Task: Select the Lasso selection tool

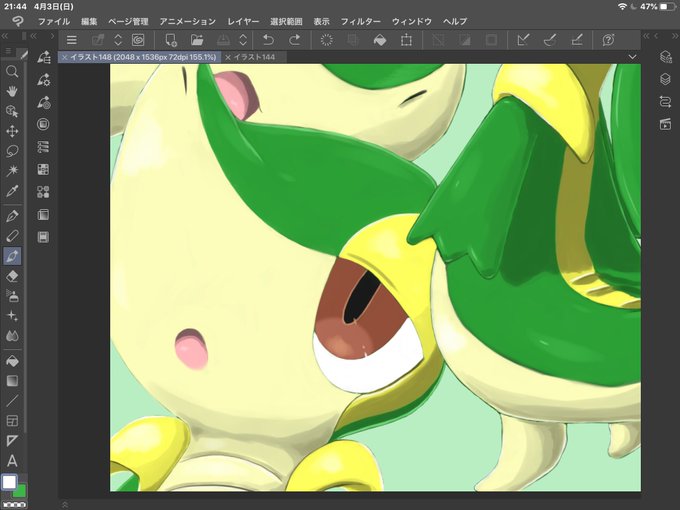Action: pyautogui.click(x=12, y=151)
